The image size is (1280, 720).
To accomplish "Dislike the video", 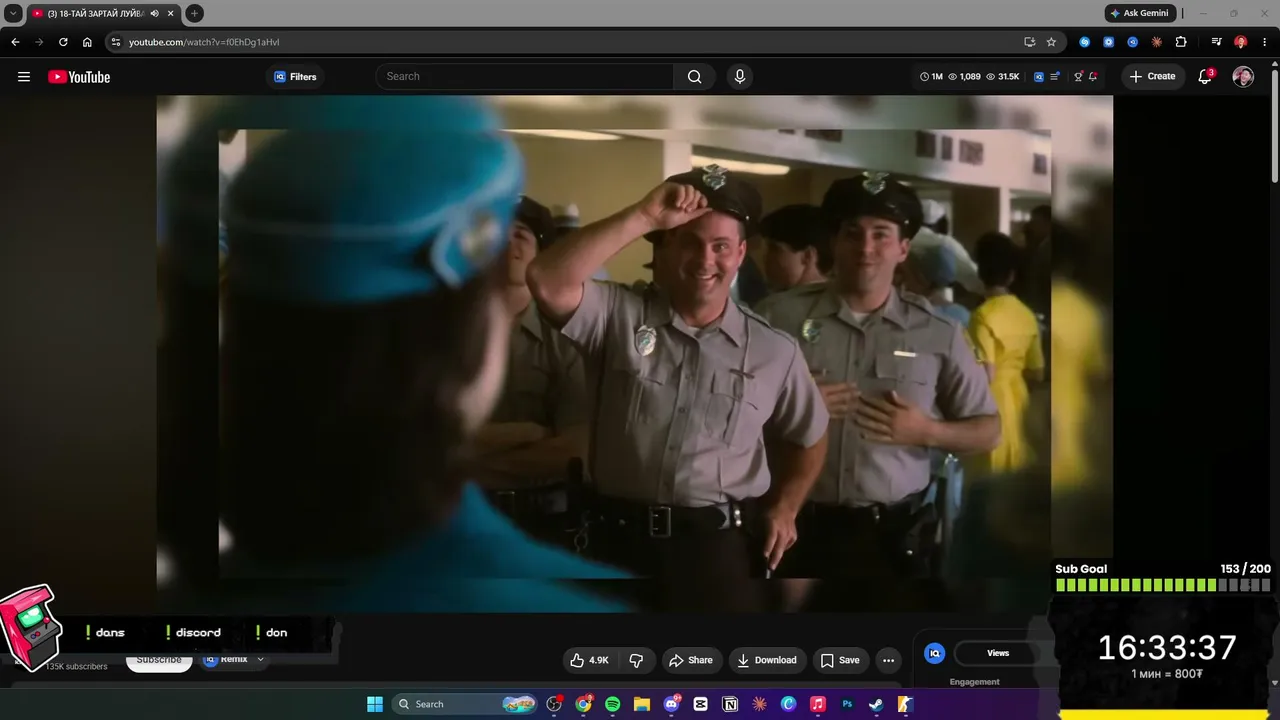I will click(636, 660).
